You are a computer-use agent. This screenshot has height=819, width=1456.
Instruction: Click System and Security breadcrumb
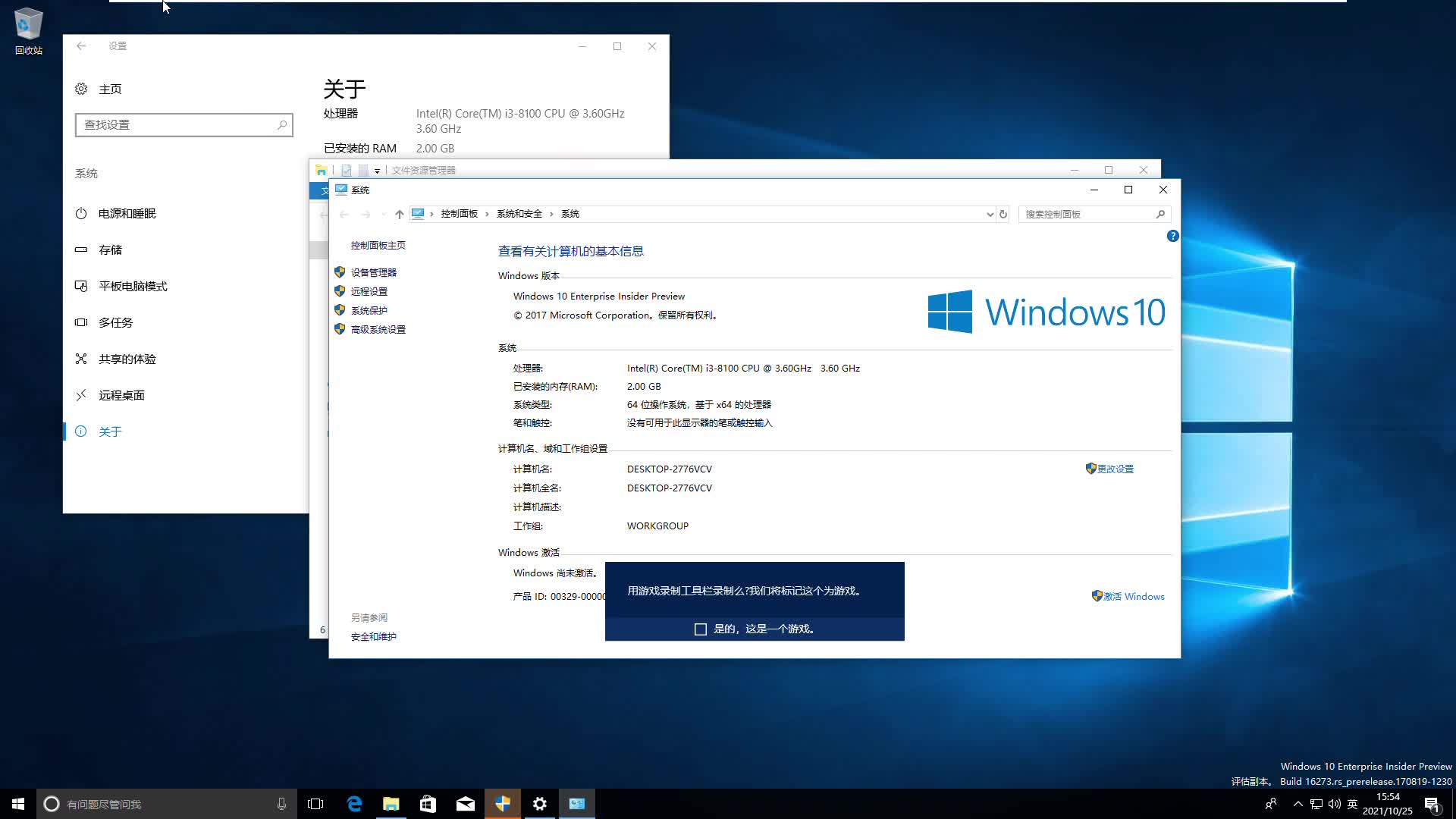coord(519,215)
